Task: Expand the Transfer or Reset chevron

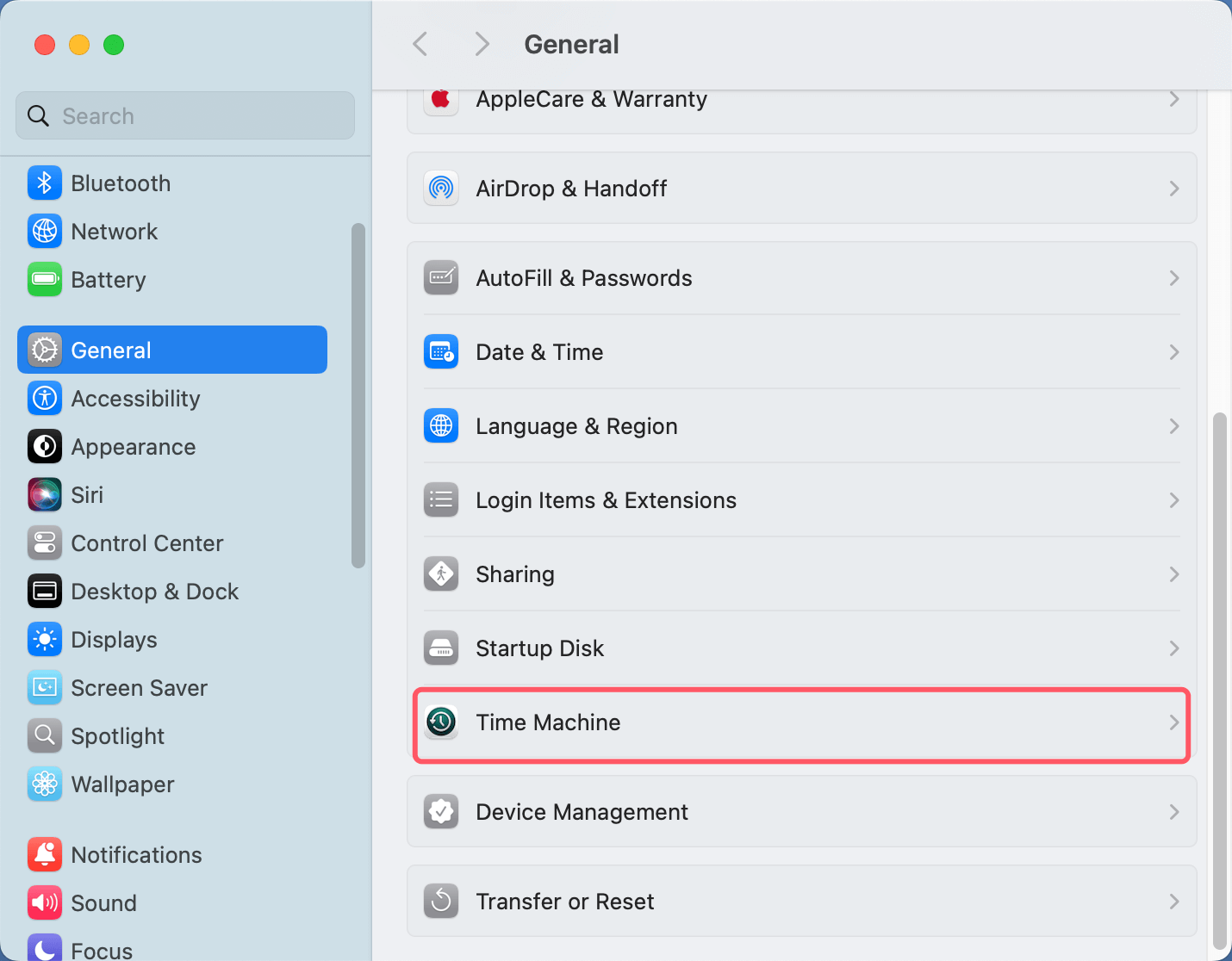Action: coord(1174,901)
